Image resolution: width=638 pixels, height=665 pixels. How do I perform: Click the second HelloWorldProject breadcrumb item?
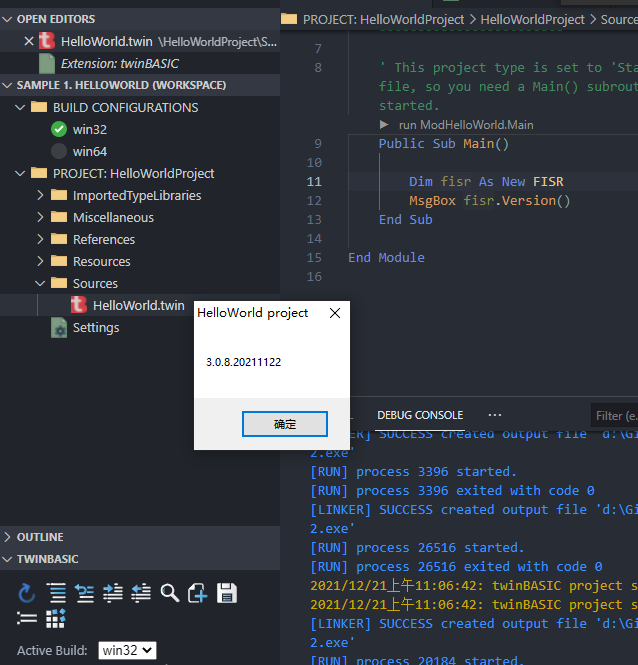tap(532, 20)
